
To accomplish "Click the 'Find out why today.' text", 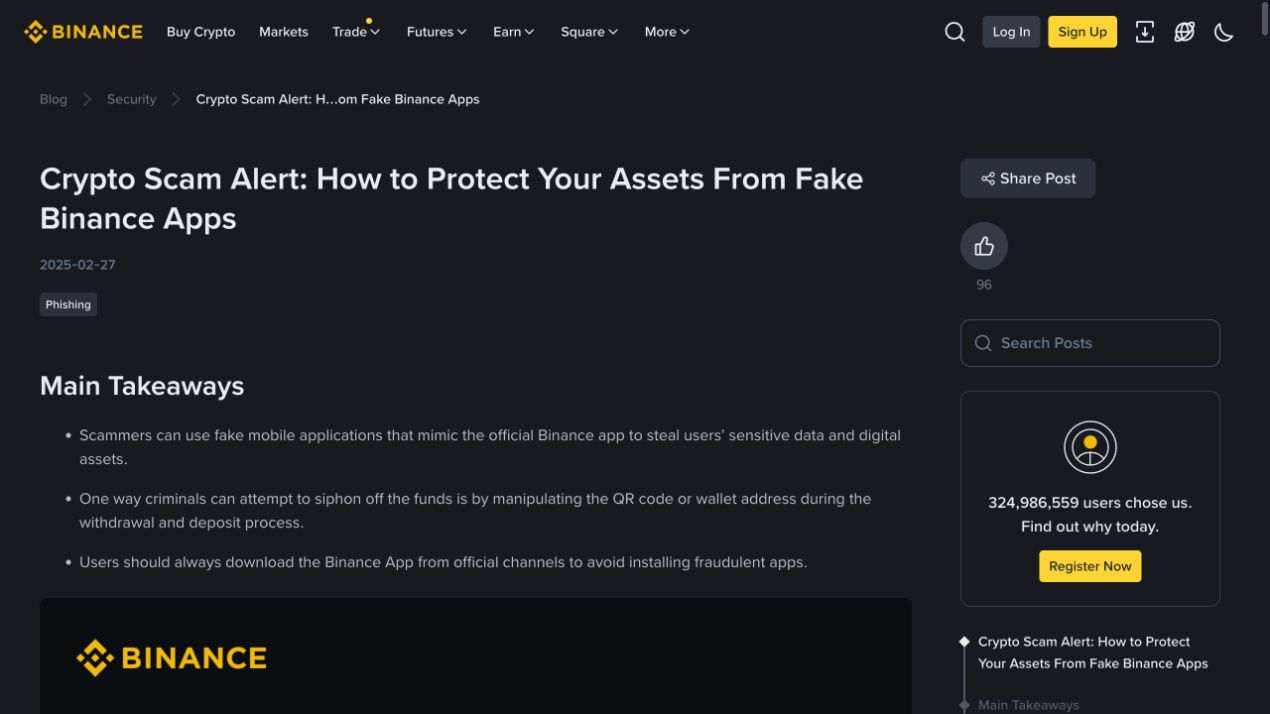I will (1090, 527).
